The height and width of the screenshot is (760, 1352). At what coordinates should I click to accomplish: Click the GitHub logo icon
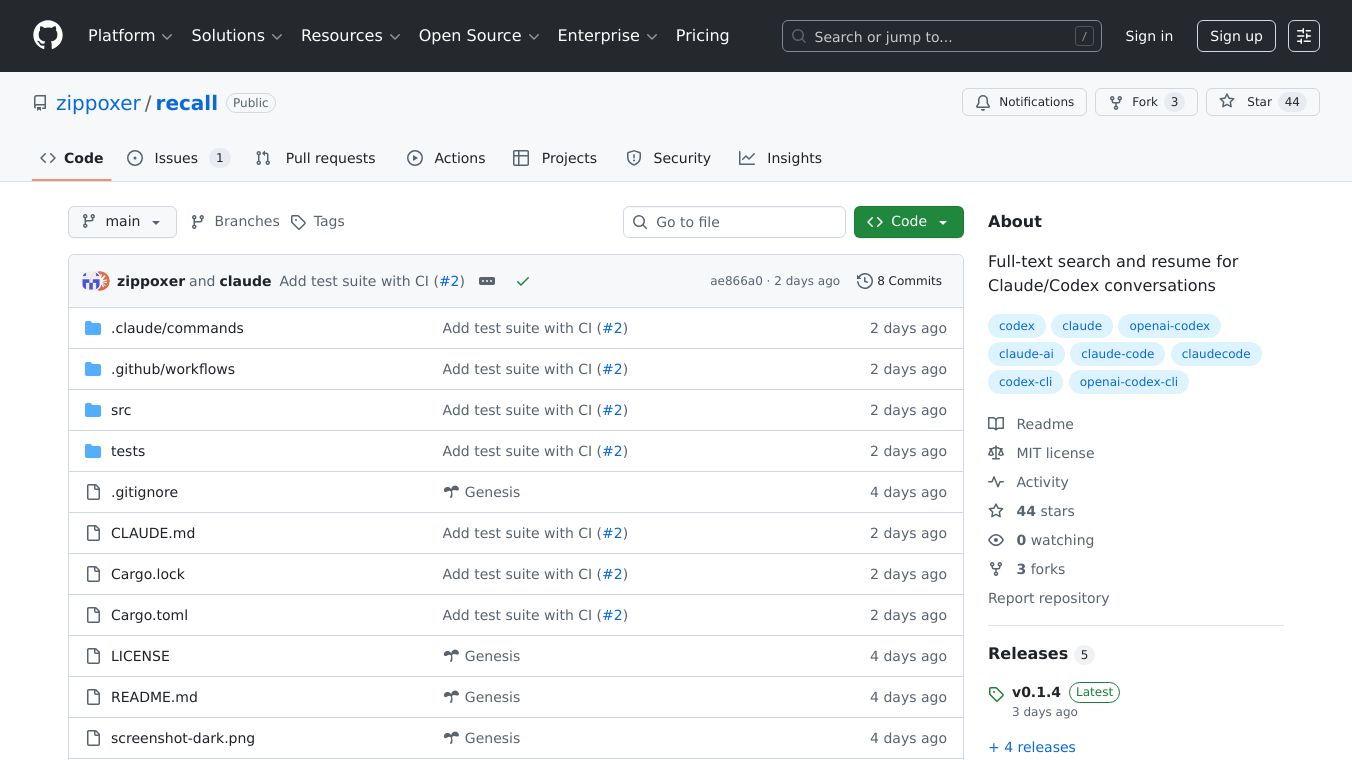coord(48,36)
